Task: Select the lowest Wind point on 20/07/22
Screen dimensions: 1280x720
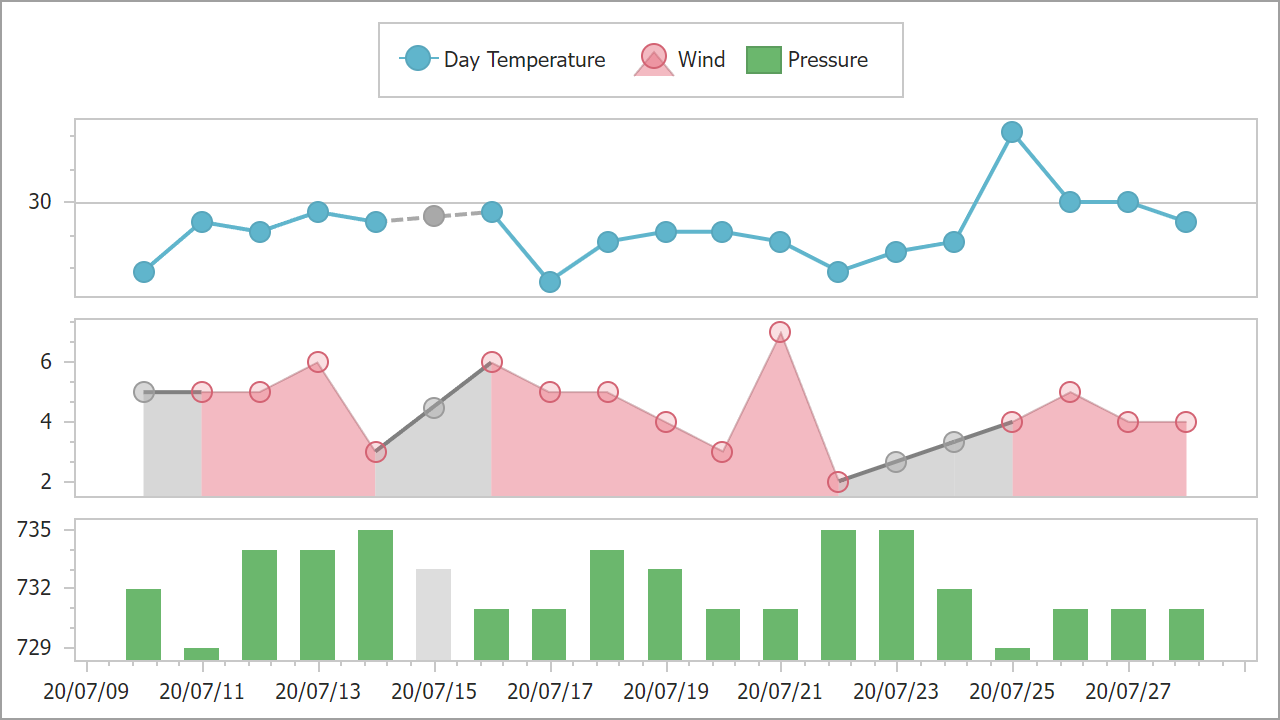Action: [838, 482]
